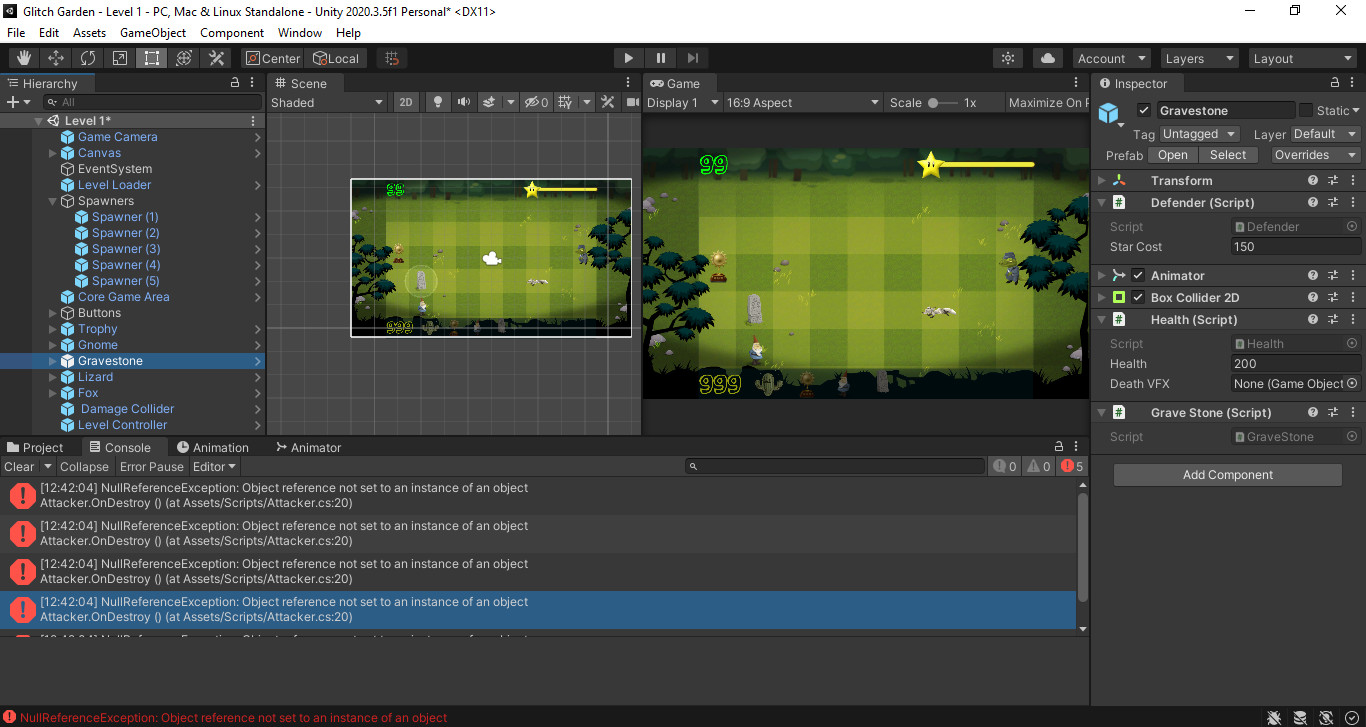Toggle scene lighting in the Scene view
1366x727 pixels.
437,102
